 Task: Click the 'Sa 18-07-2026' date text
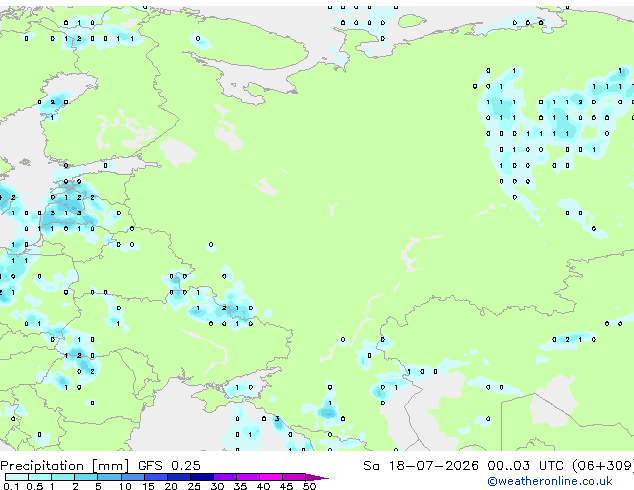tap(421, 466)
